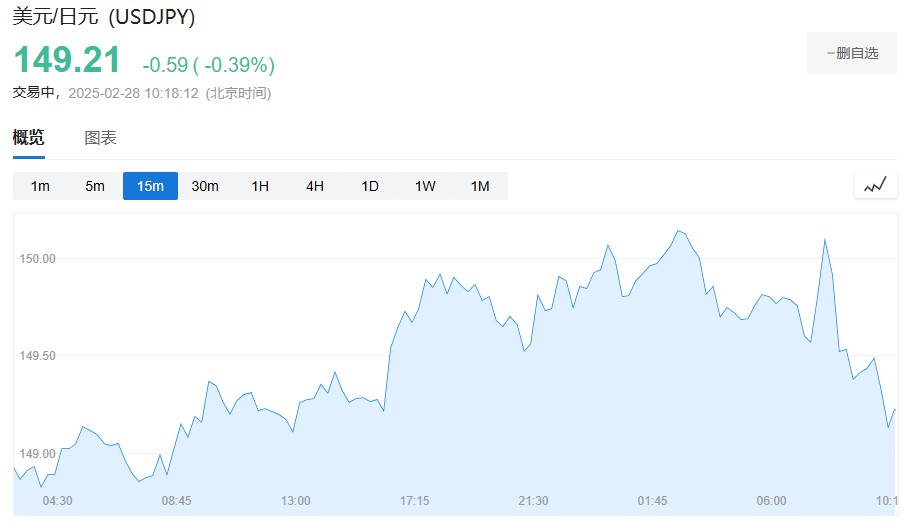This screenshot has width=915, height=528.
Task: Select the 1m timeframe
Action: 40,186
